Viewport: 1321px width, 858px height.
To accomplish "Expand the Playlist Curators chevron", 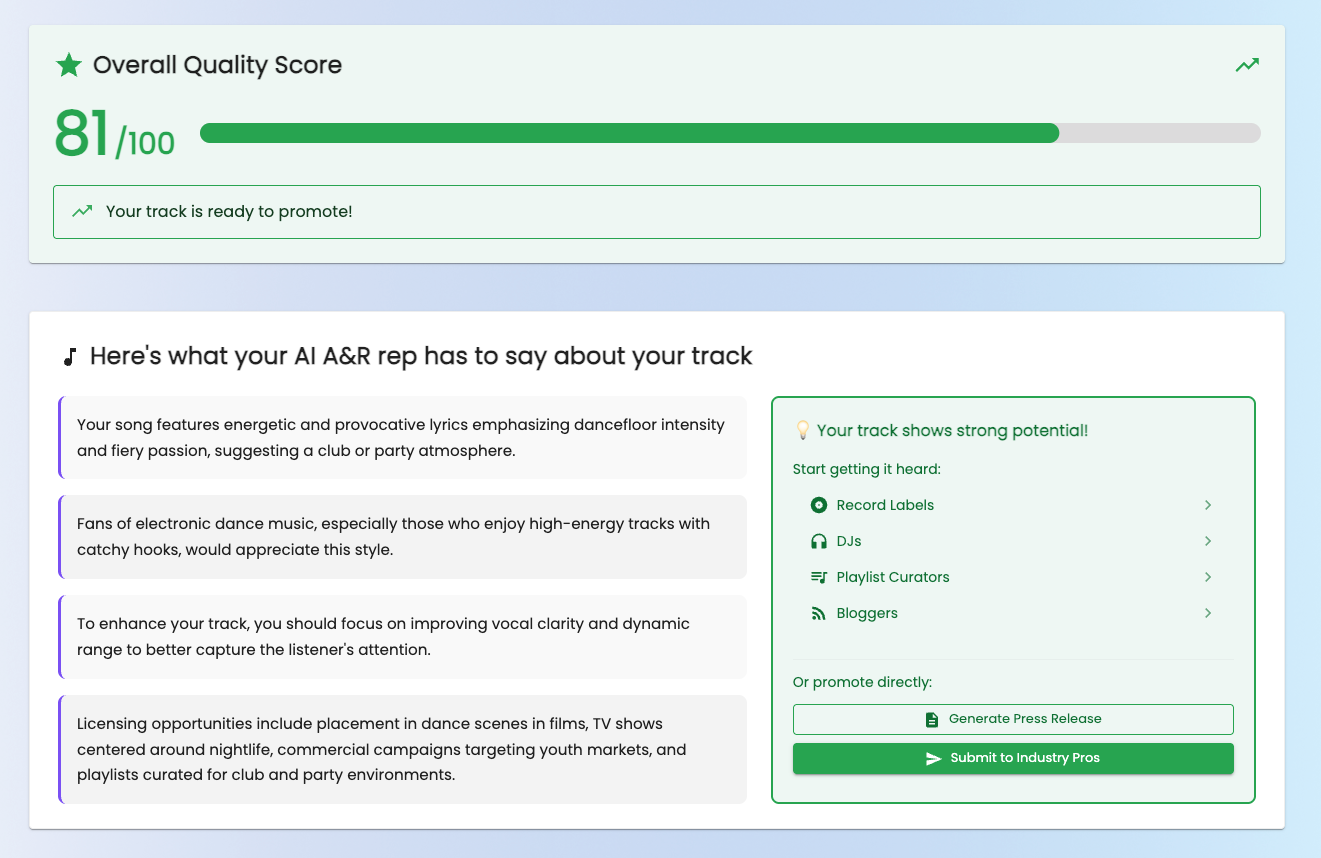I will [1208, 577].
